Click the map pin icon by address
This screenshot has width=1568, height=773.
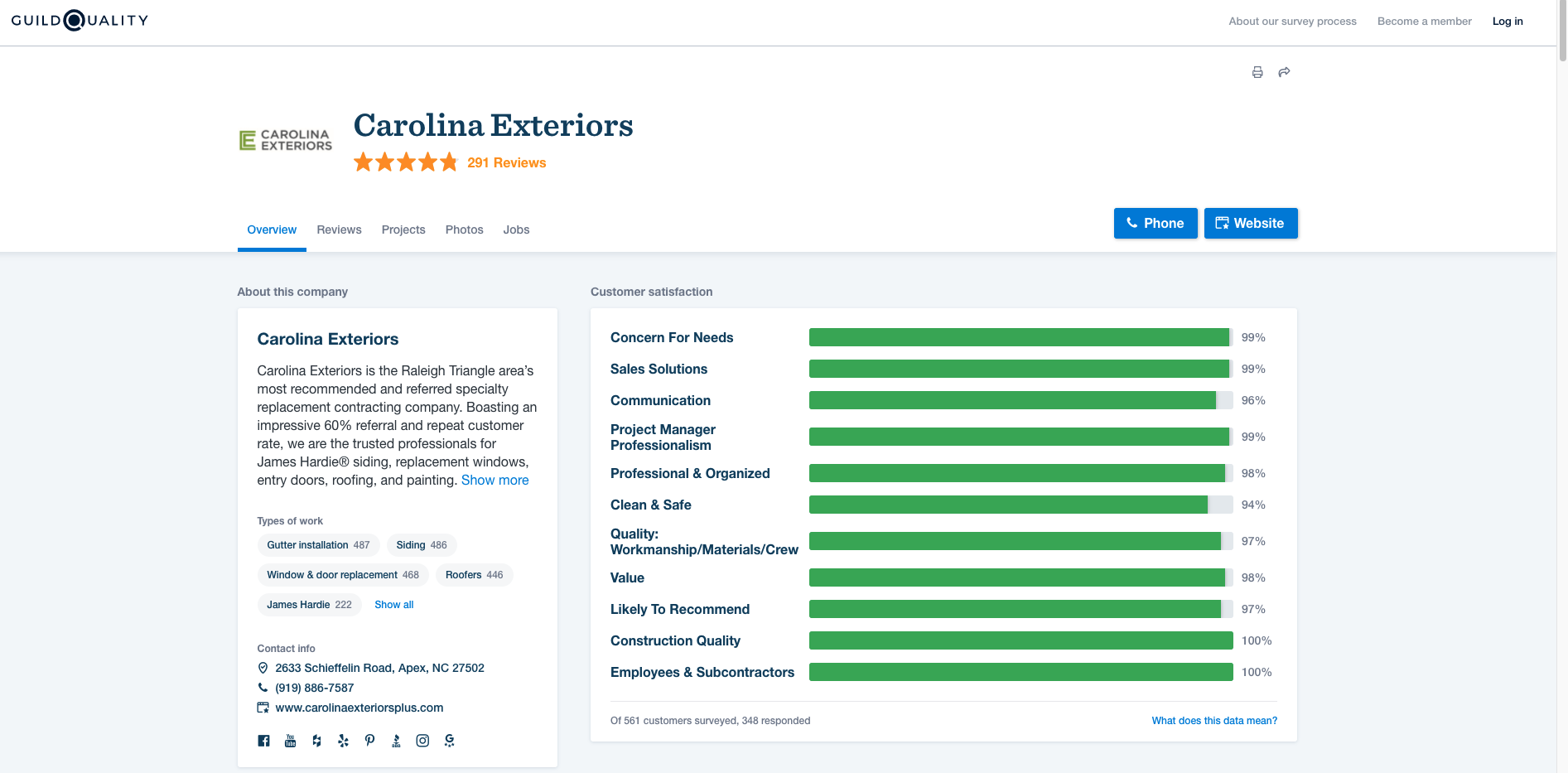click(263, 668)
